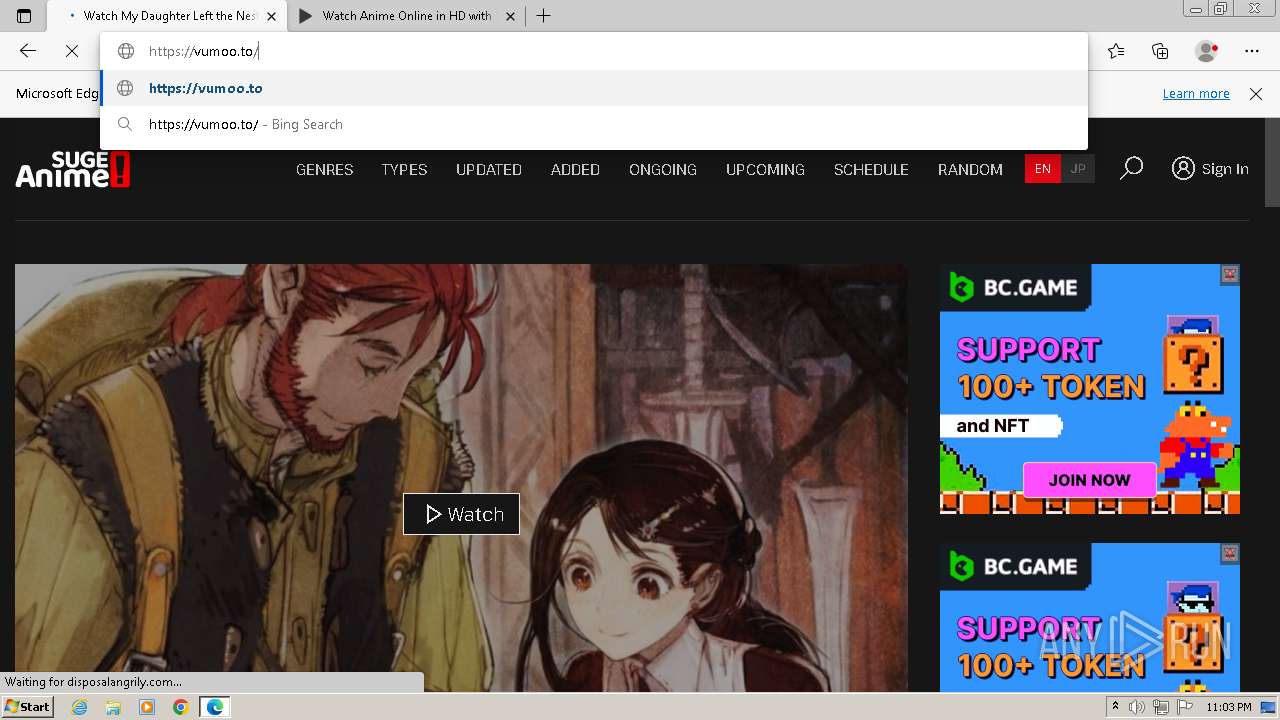Viewport: 1280px width, 720px height.
Task: Click the browser back arrow
Action: (28, 51)
